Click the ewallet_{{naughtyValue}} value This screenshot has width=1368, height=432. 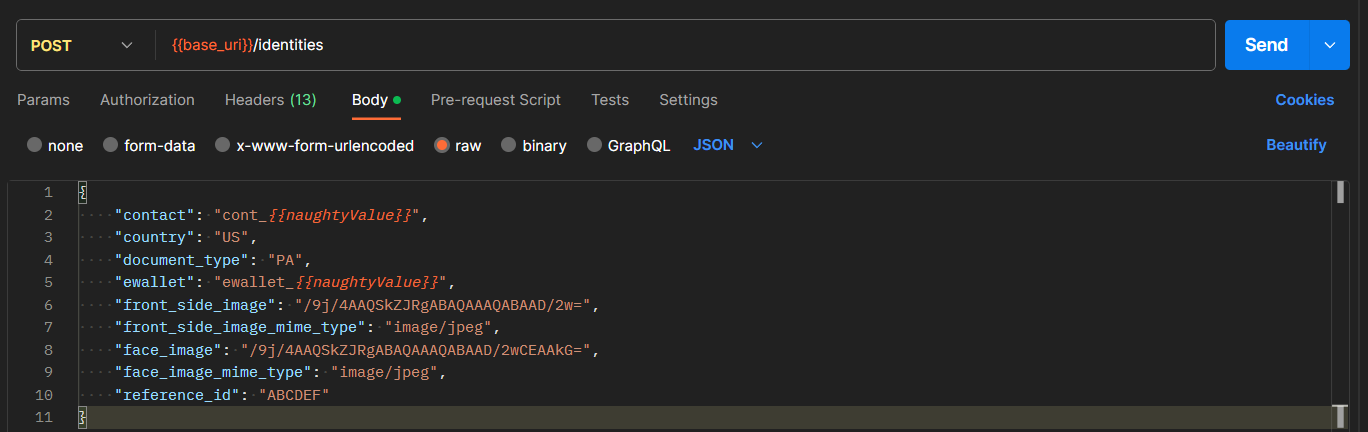coord(330,282)
